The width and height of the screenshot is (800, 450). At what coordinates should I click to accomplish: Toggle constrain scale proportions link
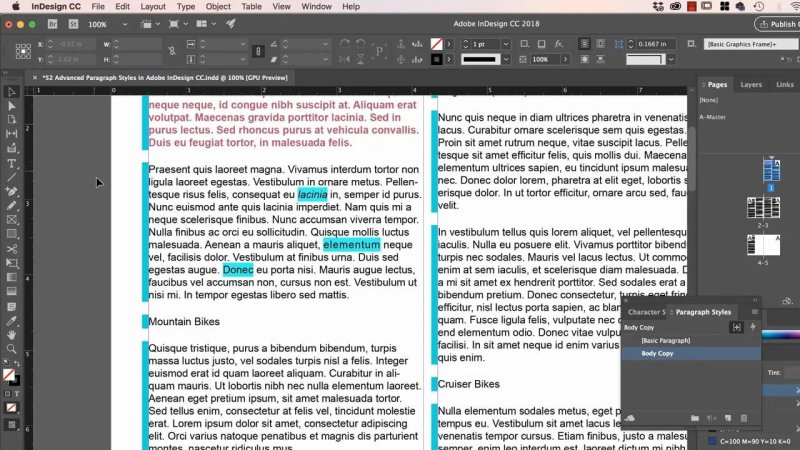click(258, 52)
